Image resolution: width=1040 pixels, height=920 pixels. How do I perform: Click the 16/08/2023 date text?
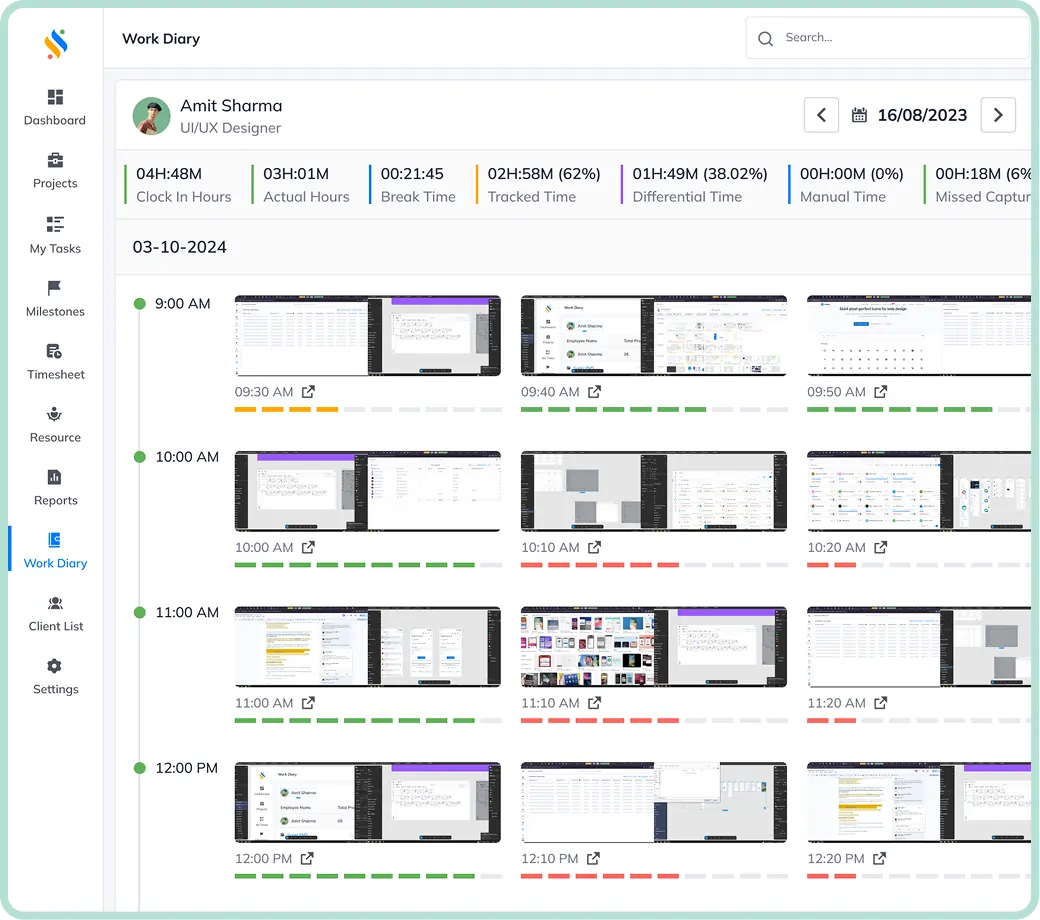click(x=922, y=115)
